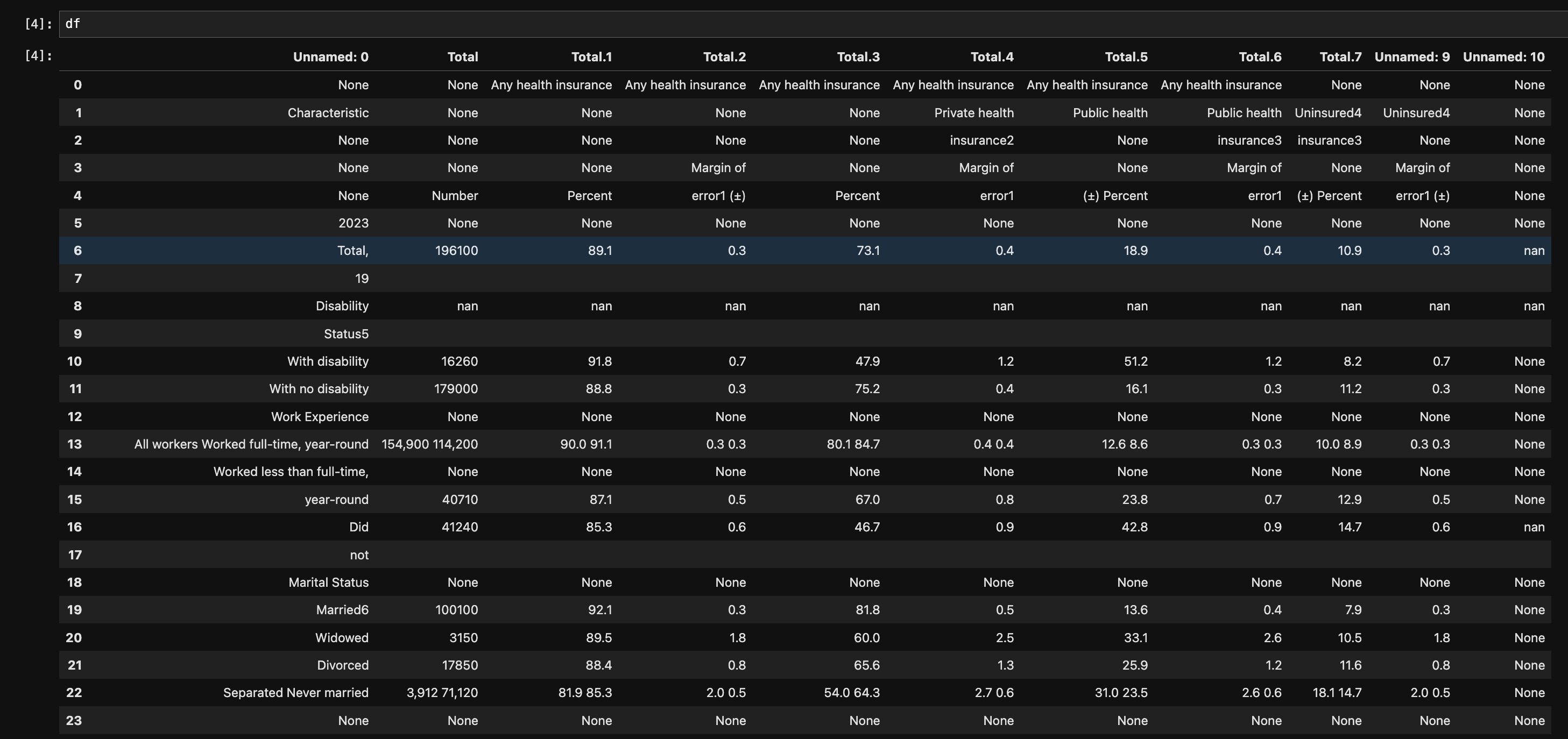Click the insurance2 cell in row 2
The image size is (1568, 739).
pos(982,140)
